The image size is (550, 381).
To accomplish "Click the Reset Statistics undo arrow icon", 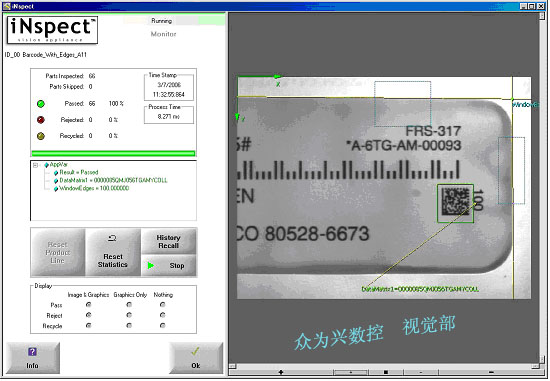I will [x=112, y=238].
